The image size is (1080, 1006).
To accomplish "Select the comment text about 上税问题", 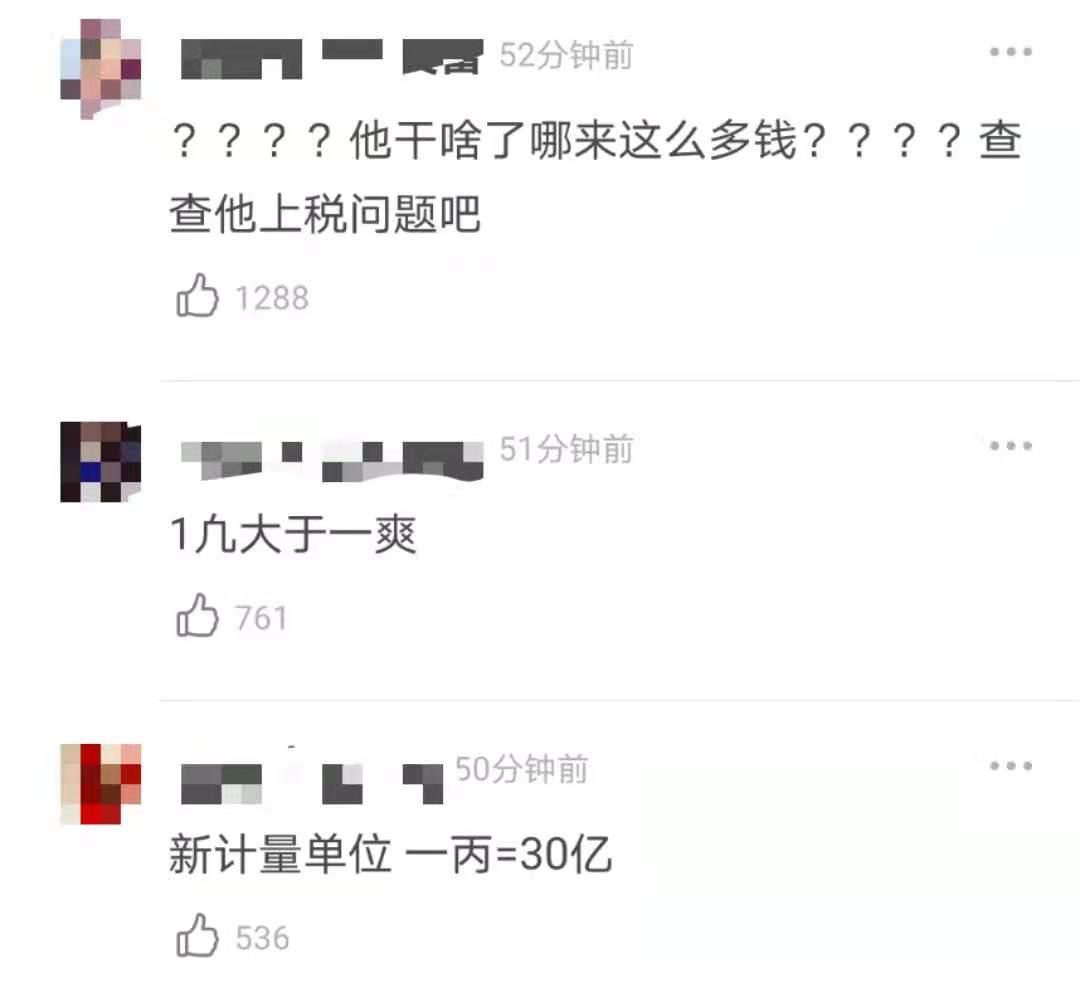I will click(596, 176).
